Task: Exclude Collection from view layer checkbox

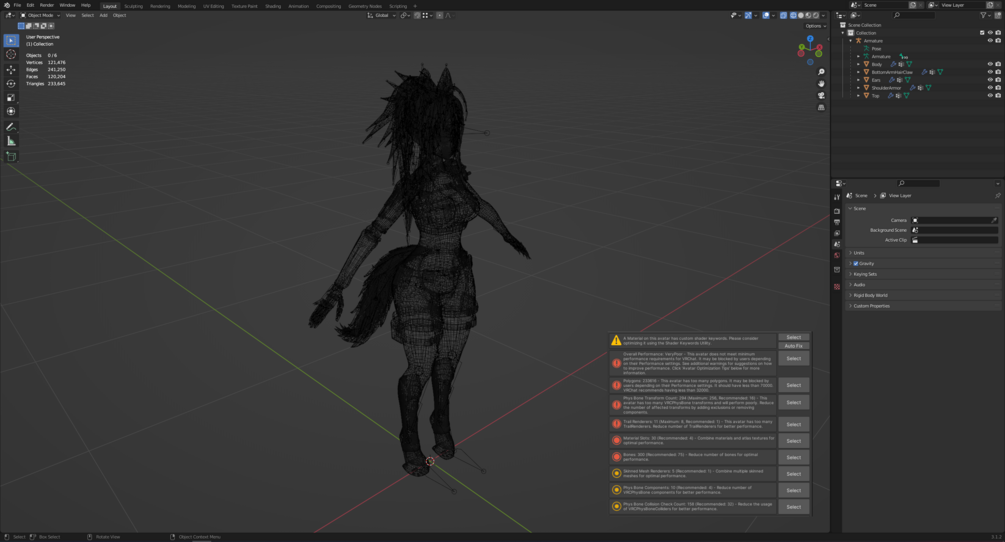Action: pos(982,33)
